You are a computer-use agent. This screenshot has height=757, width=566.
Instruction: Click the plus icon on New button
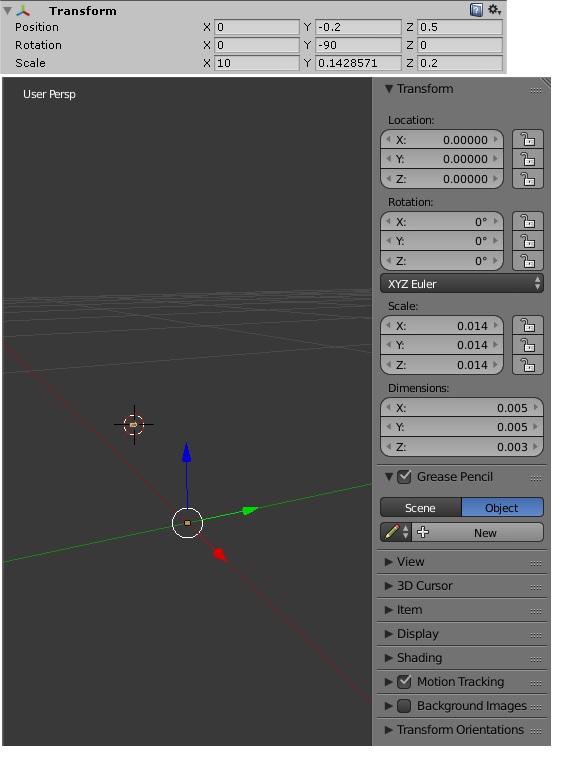[423, 533]
